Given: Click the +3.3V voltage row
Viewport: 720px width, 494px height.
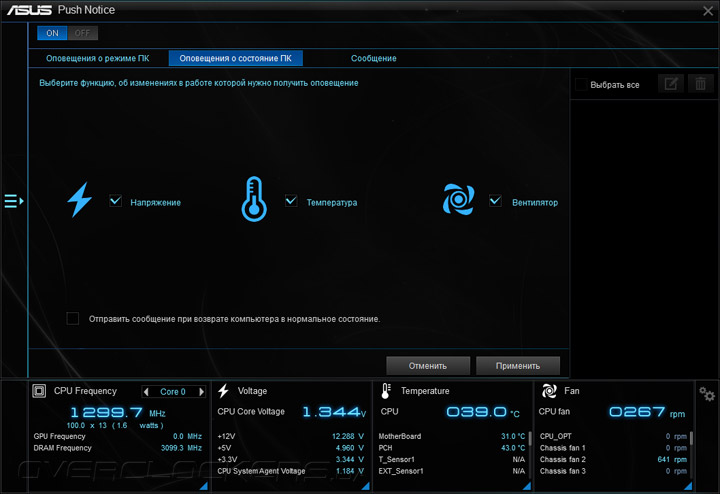Looking at the screenshot, I should pyautogui.click(x=291, y=459).
